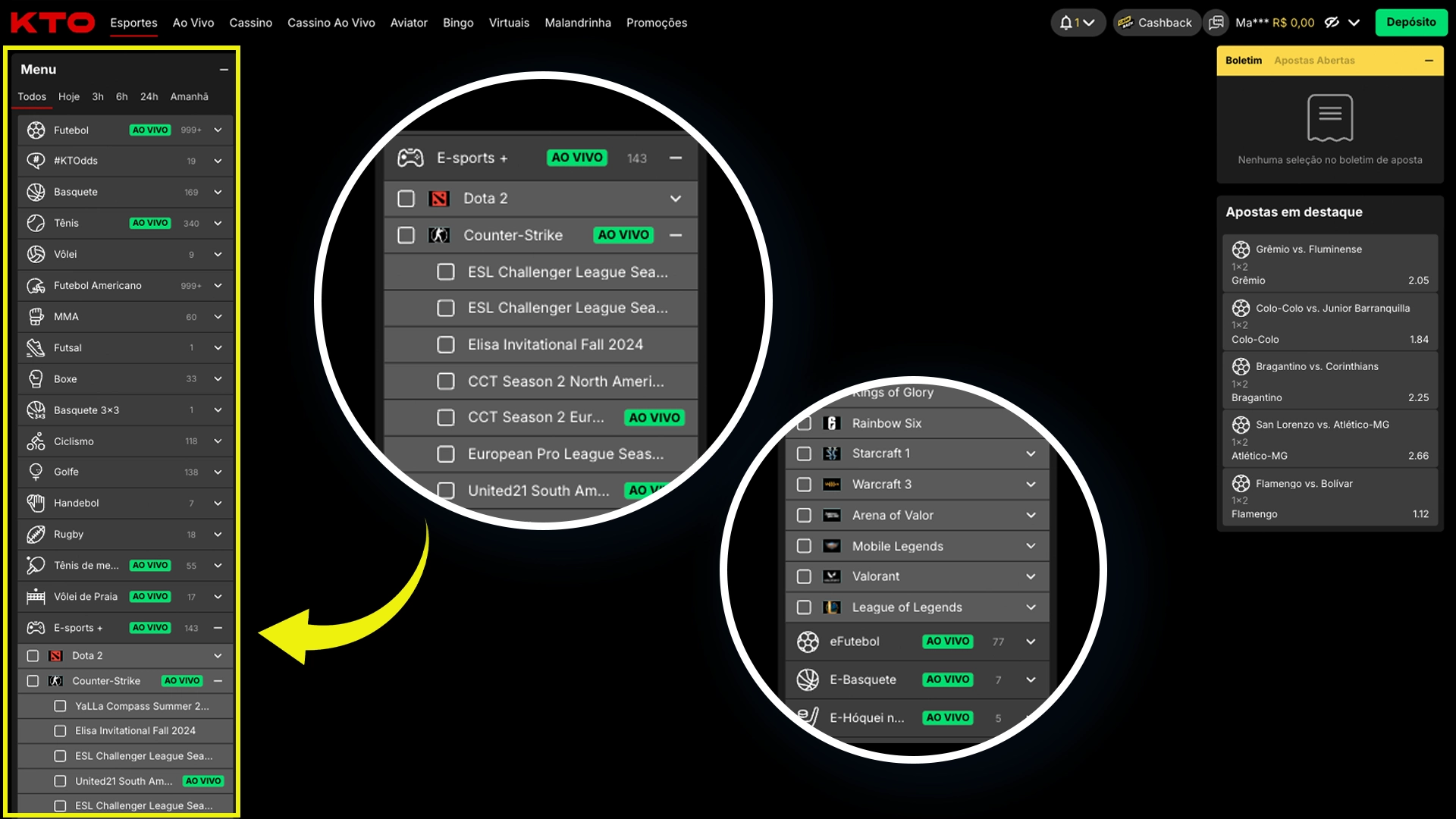Expand the Dota 2 chevron in the menu
The image size is (1456, 819).
(218, 656)
